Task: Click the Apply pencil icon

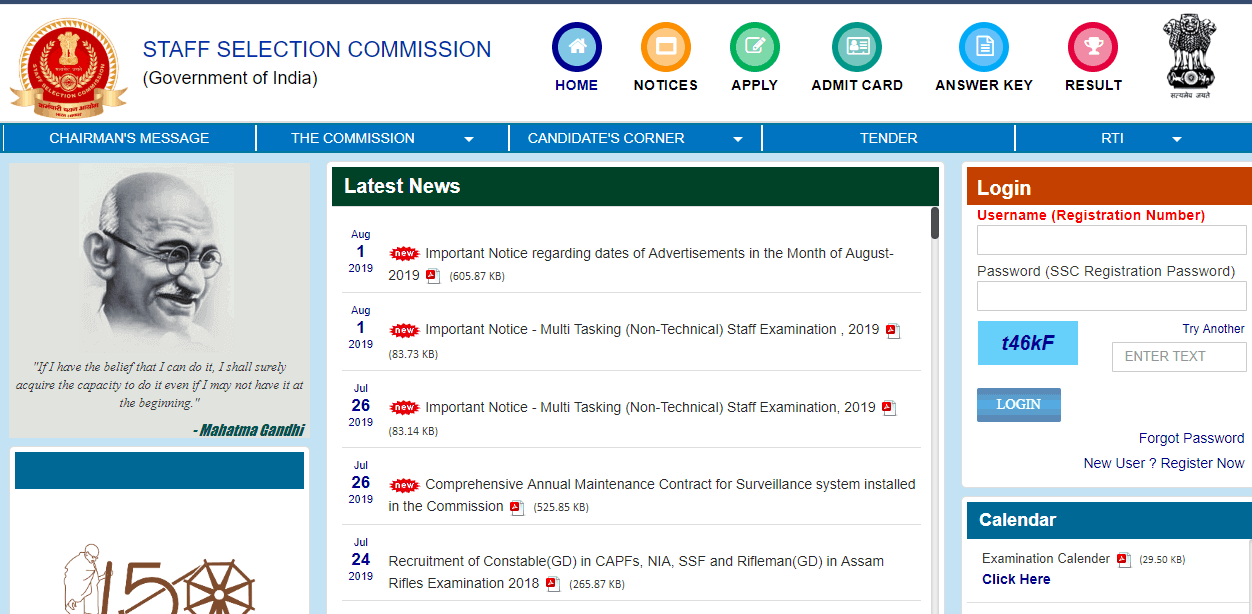Action: 754,47
